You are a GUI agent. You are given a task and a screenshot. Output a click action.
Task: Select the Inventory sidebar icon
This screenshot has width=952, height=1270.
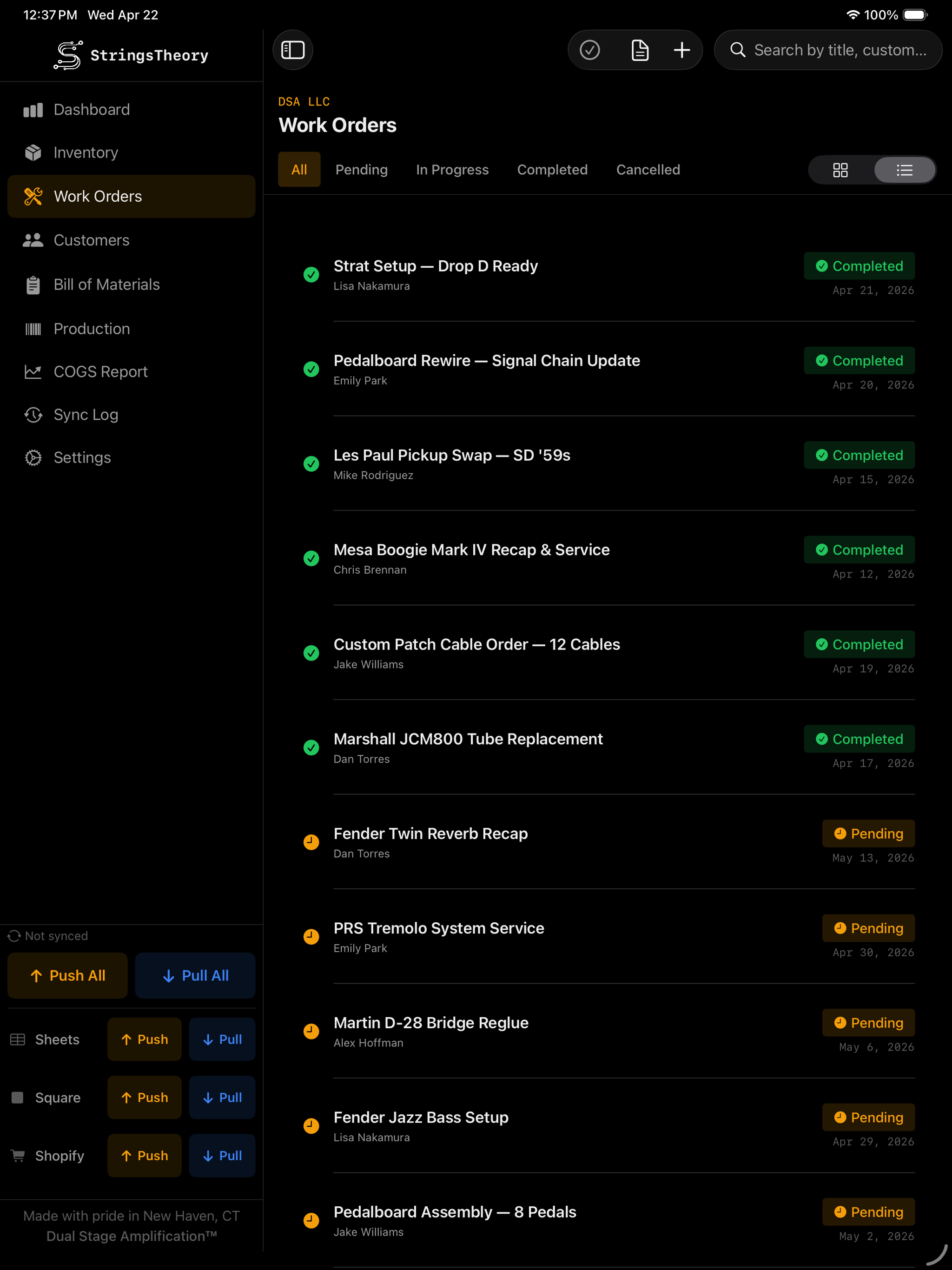(33, 152)
